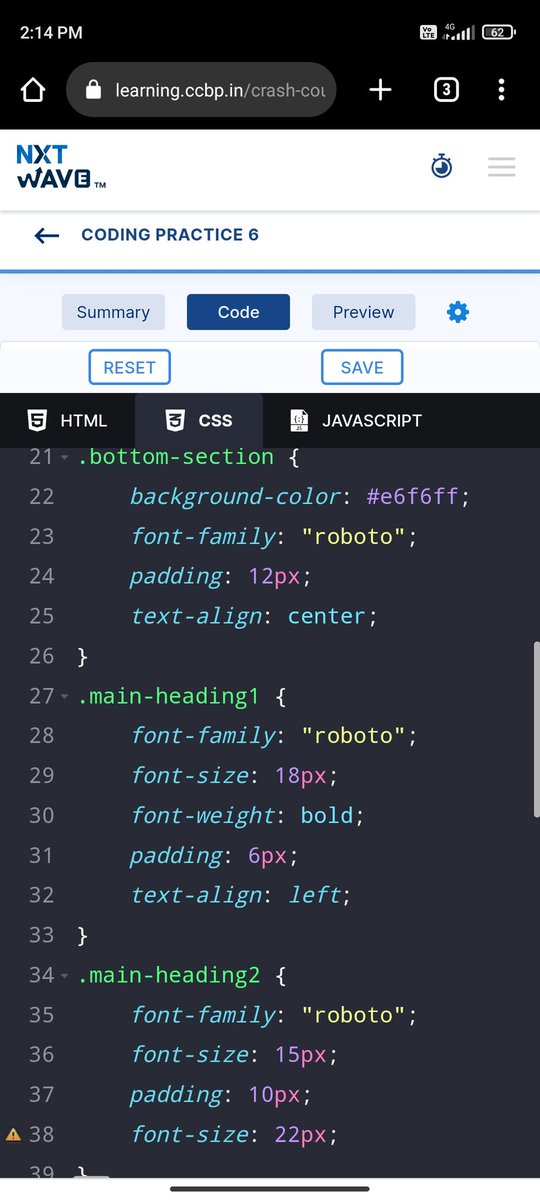
Task: Click the JavaScript file icon
Action: point(299,421)
